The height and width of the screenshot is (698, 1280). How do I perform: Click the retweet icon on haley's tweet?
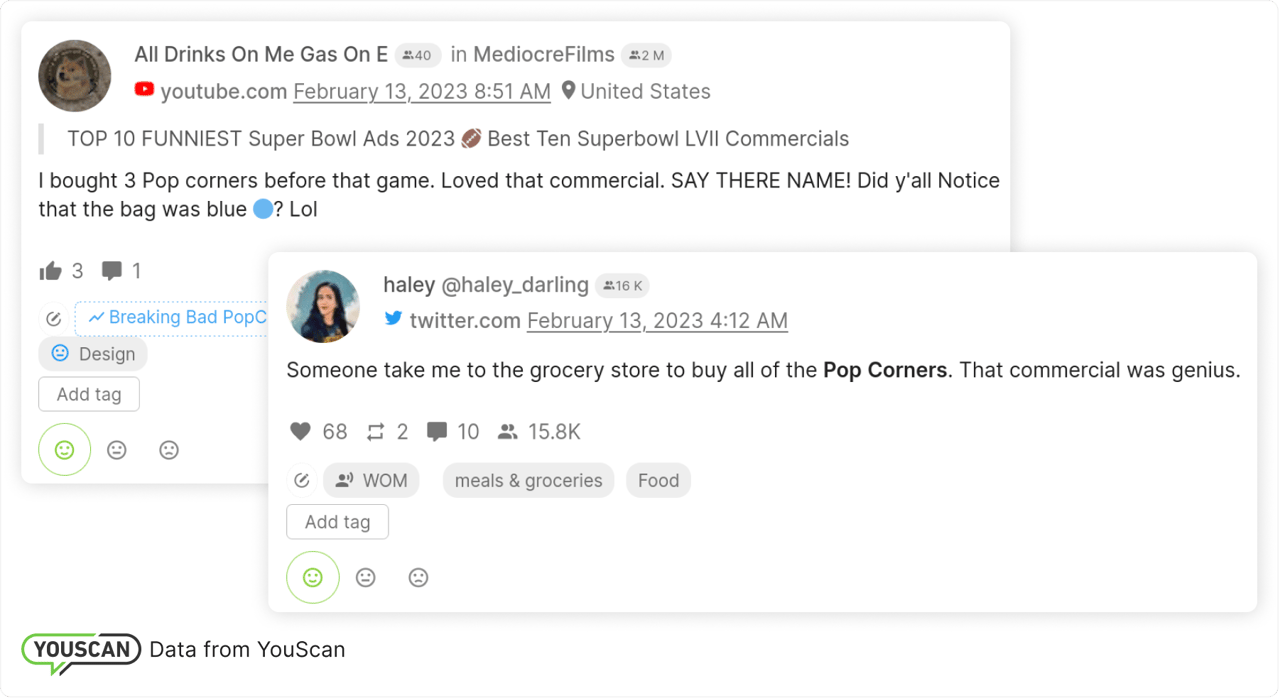coord(375,432)
